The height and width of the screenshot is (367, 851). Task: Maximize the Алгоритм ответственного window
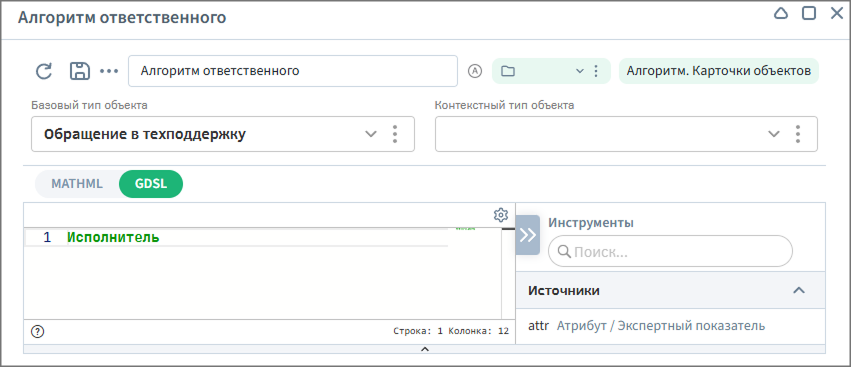click(809, 14)
